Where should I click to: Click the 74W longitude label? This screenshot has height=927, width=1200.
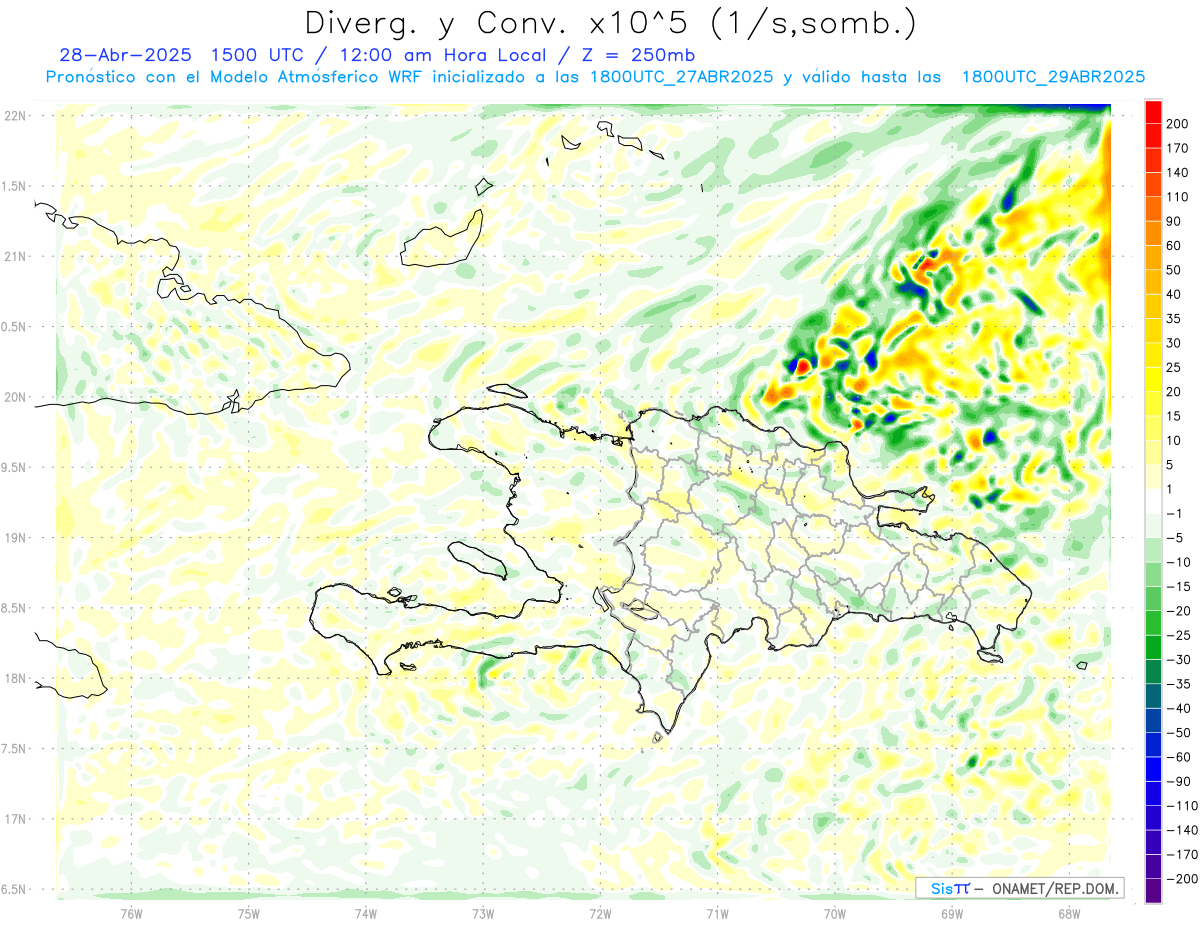click(x=366, y=912)
